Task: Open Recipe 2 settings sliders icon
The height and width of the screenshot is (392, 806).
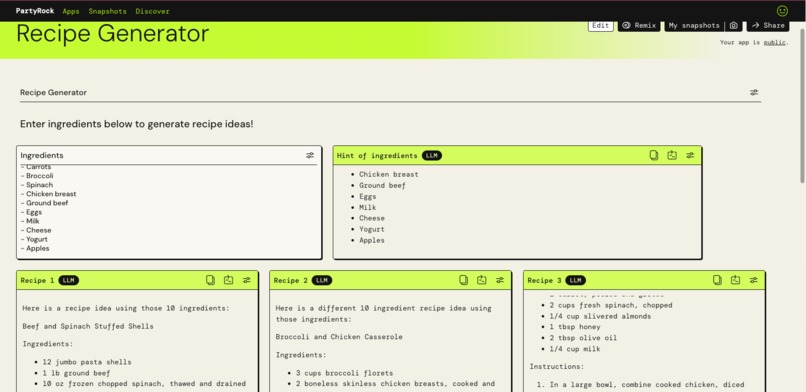Action: 500,280
